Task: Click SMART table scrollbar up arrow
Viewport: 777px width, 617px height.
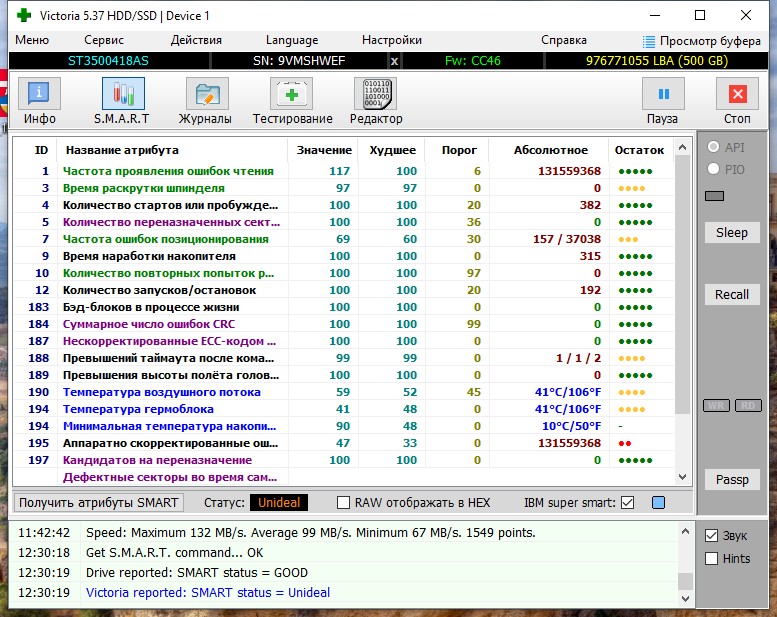Action: coord(682,147)
